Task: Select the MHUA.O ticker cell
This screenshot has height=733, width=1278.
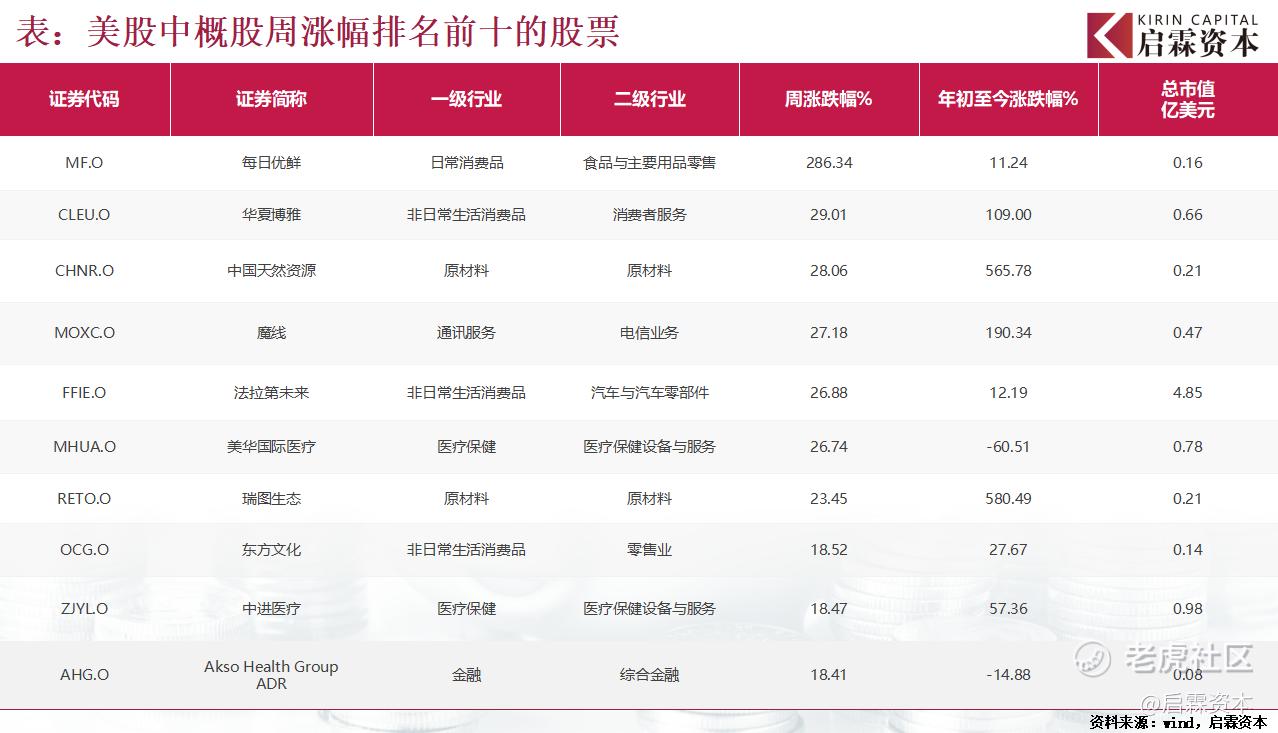Action: [84, 446]
